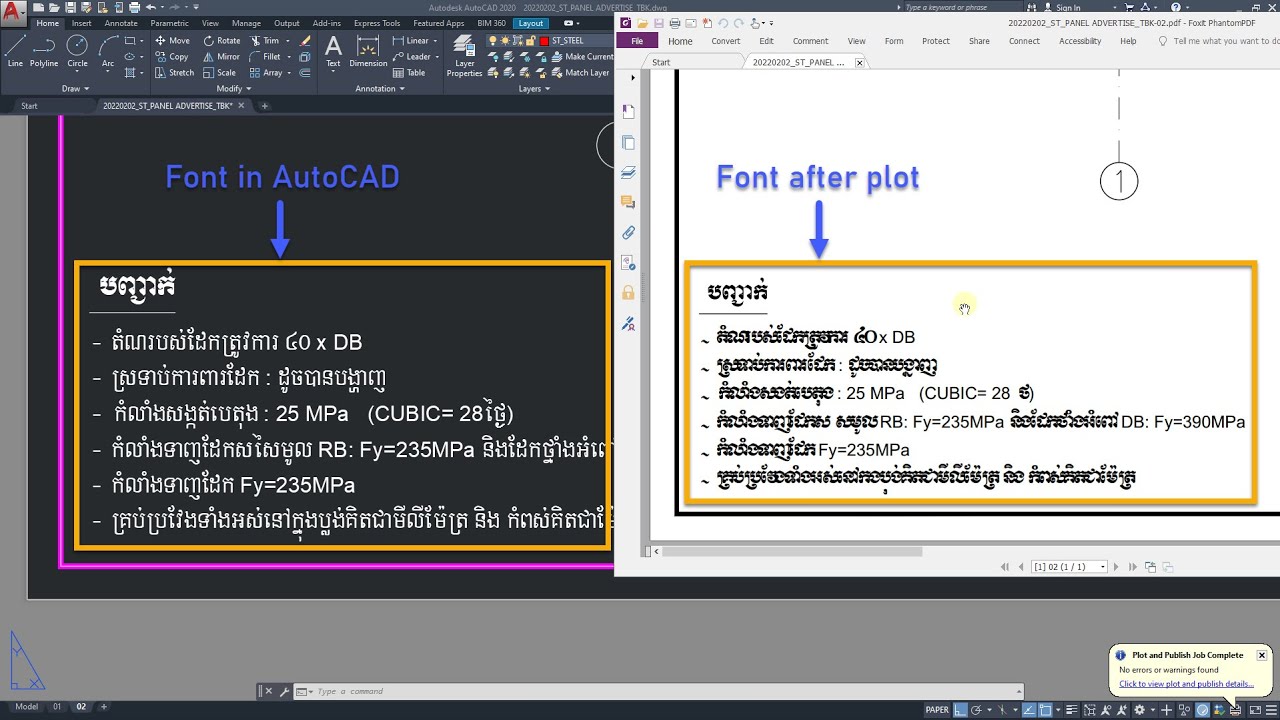Open Foxit comments panel icon

(628, 202)
